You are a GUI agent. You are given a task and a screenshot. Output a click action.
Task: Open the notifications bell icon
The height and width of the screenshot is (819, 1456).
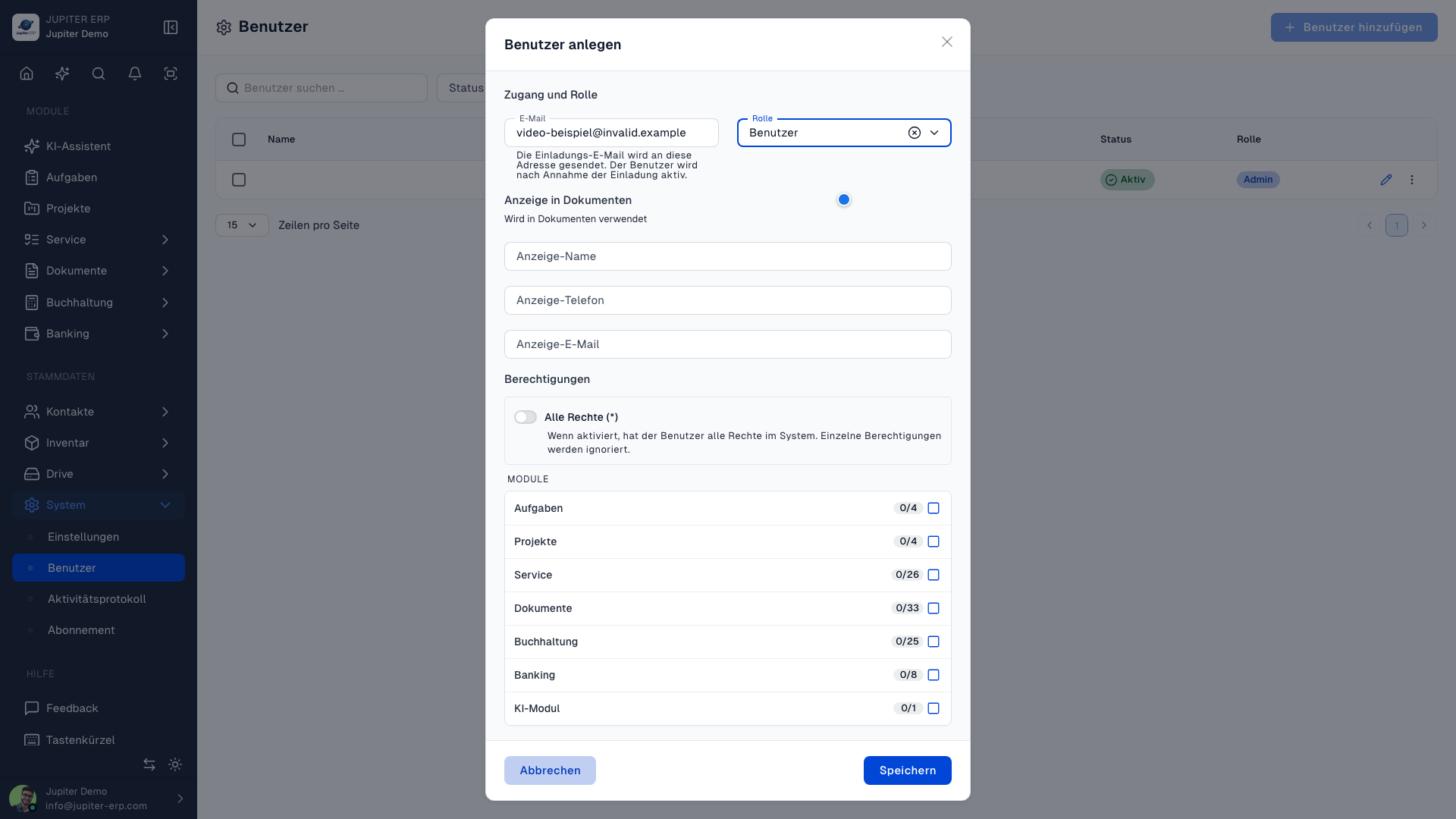(x=135, y=74)
